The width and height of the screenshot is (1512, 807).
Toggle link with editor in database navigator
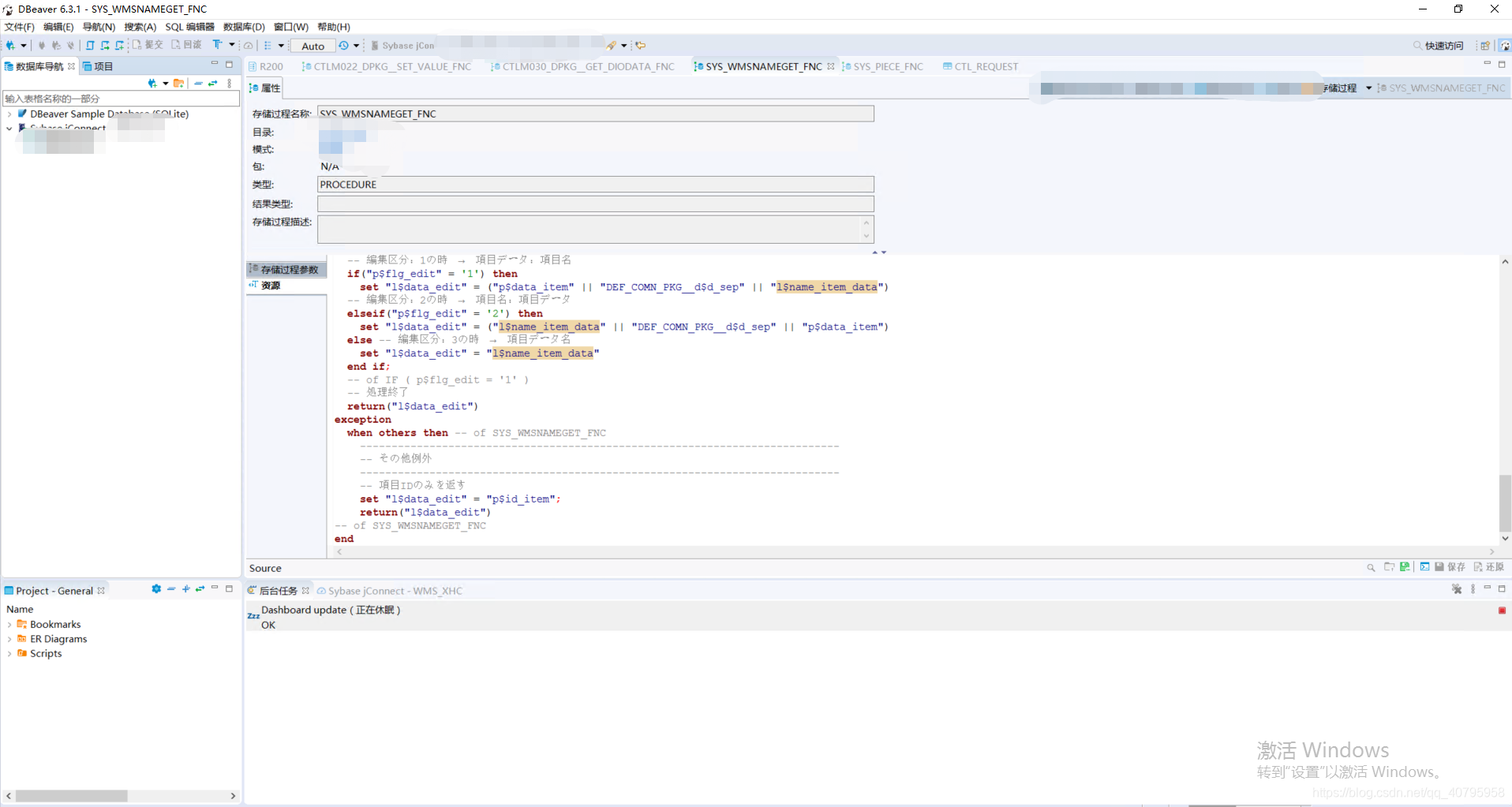point(213,83)
